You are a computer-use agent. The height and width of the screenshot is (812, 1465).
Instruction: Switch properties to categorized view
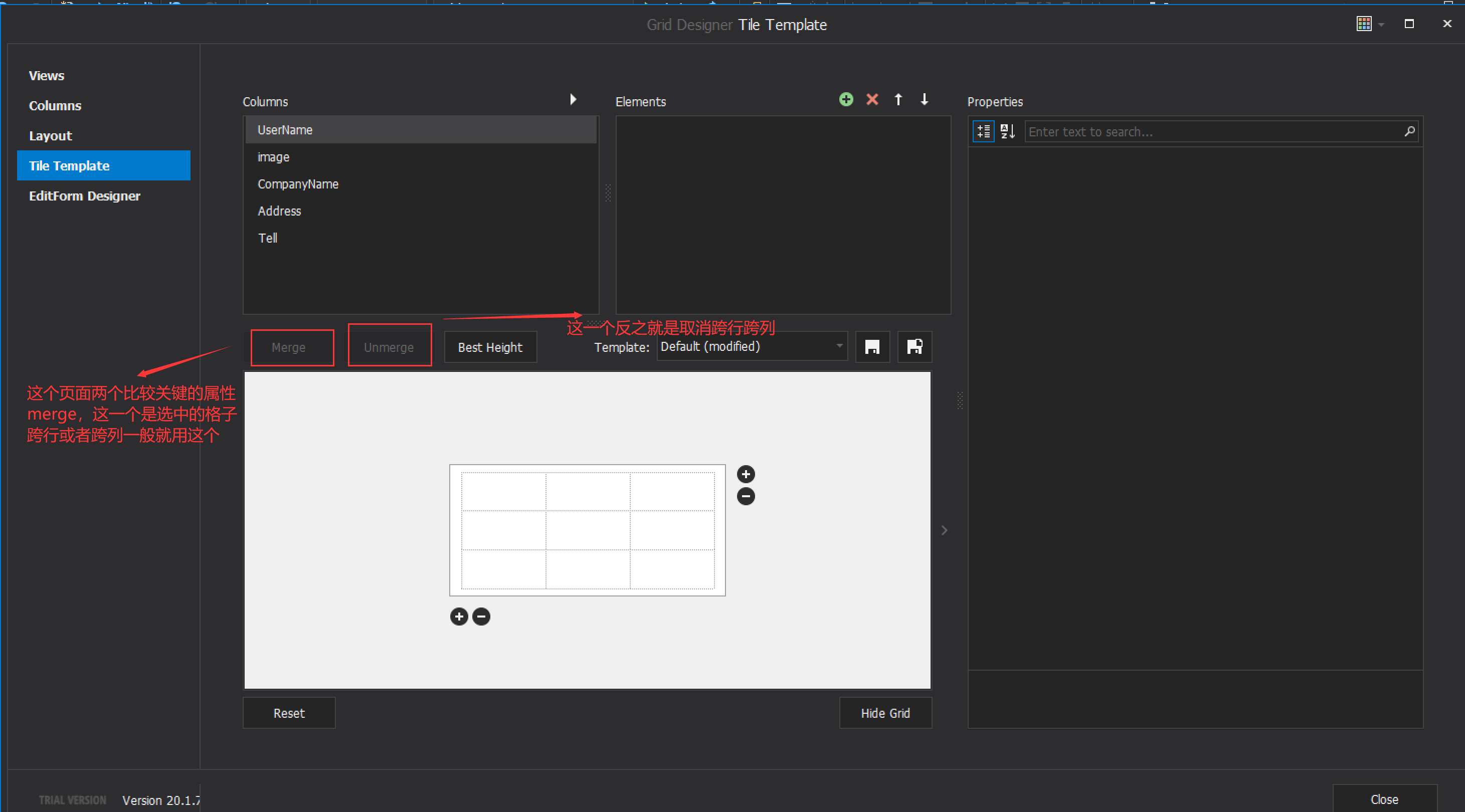pos(983,131)
